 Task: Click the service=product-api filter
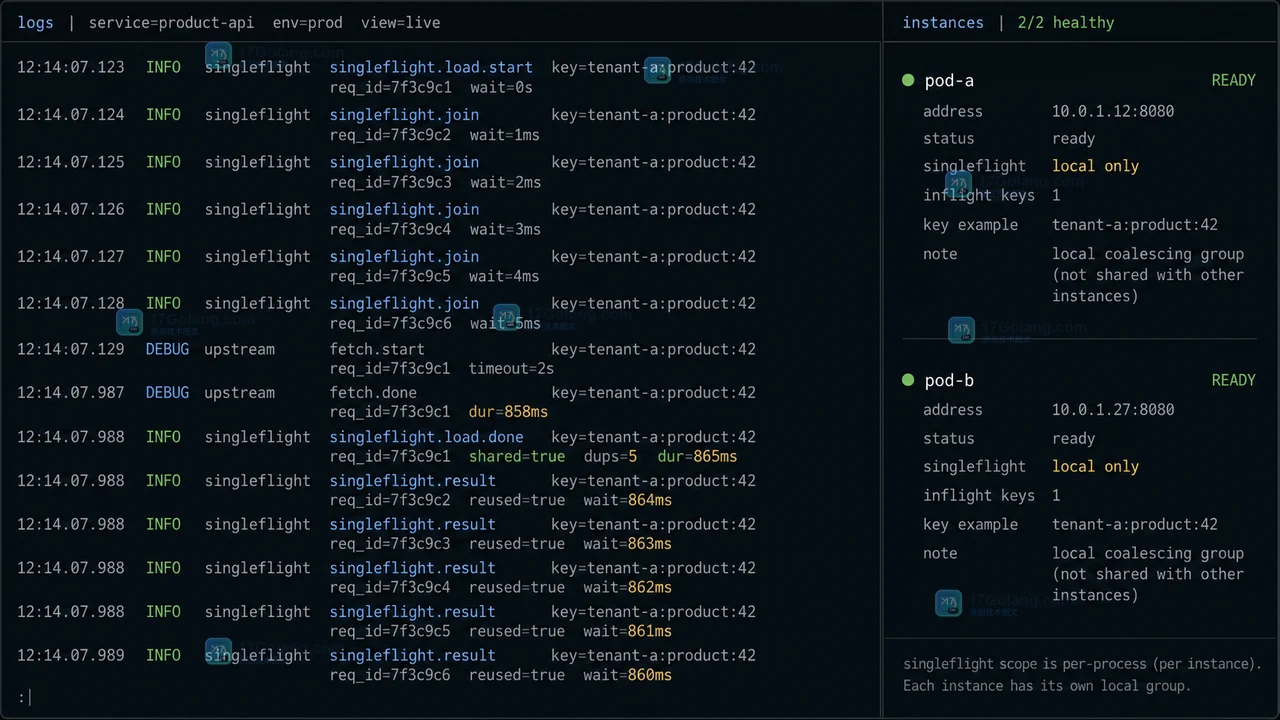(171, 22)
